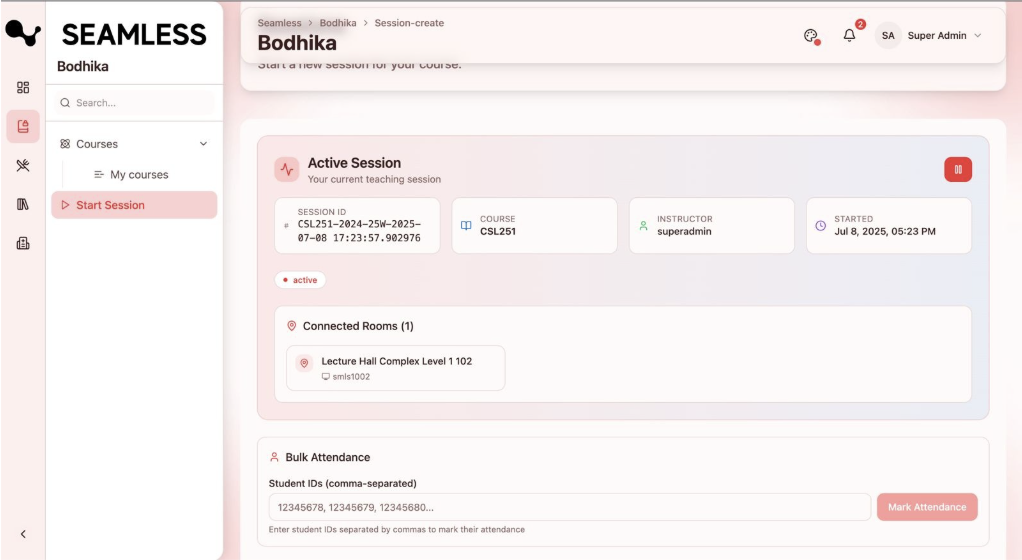Click the Seamless breadcrumb link
The width and height of the screenshot is (1022, 560).
279,23
